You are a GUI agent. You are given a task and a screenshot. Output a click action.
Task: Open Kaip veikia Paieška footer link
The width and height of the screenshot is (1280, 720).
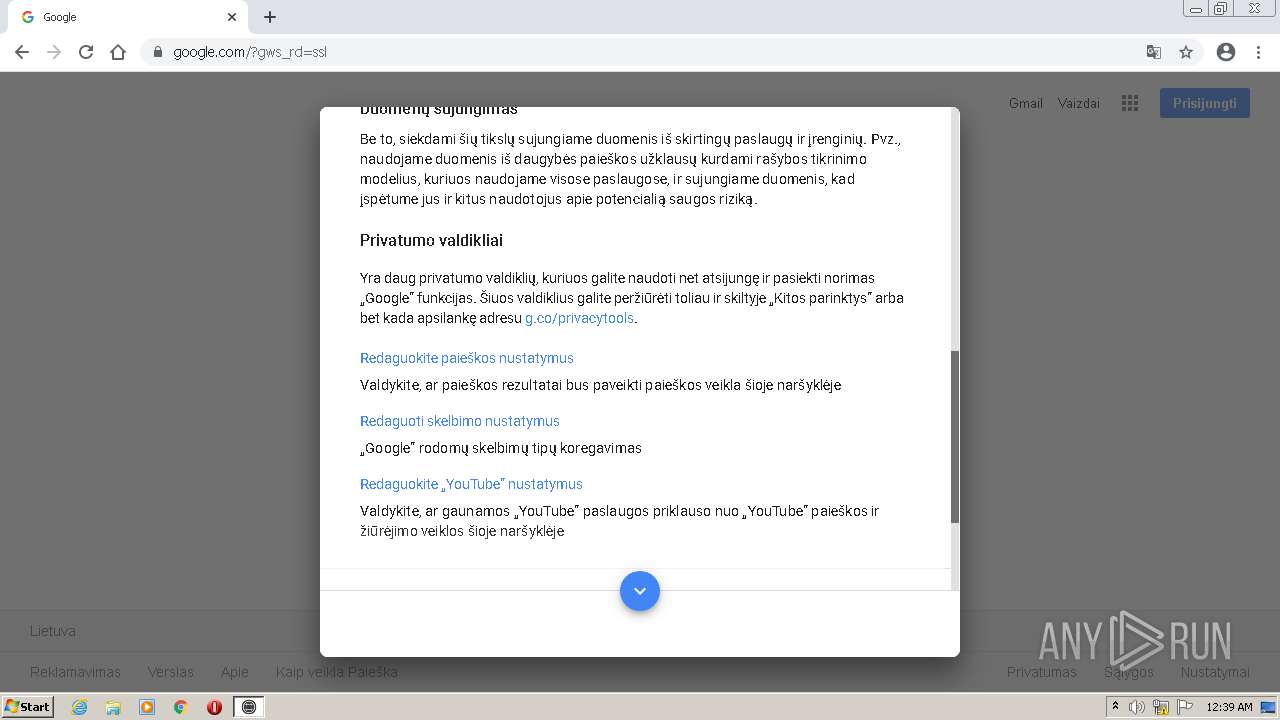coord(337,672)
